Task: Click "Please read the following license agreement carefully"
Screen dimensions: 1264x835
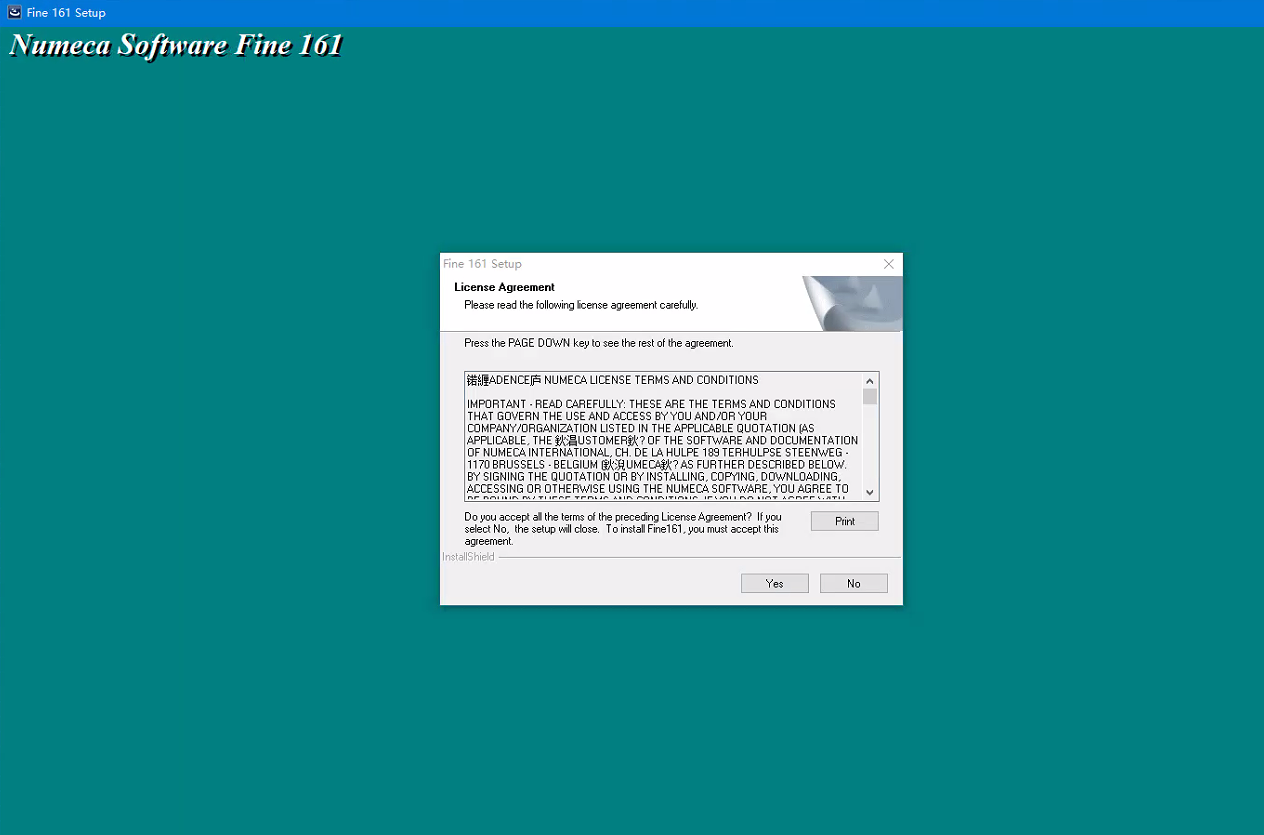Action: click(x=581, y=305)
